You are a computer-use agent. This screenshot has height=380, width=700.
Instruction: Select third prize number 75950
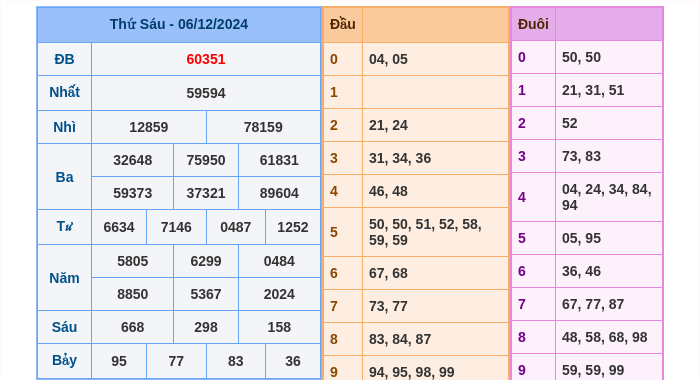point(206,160)
